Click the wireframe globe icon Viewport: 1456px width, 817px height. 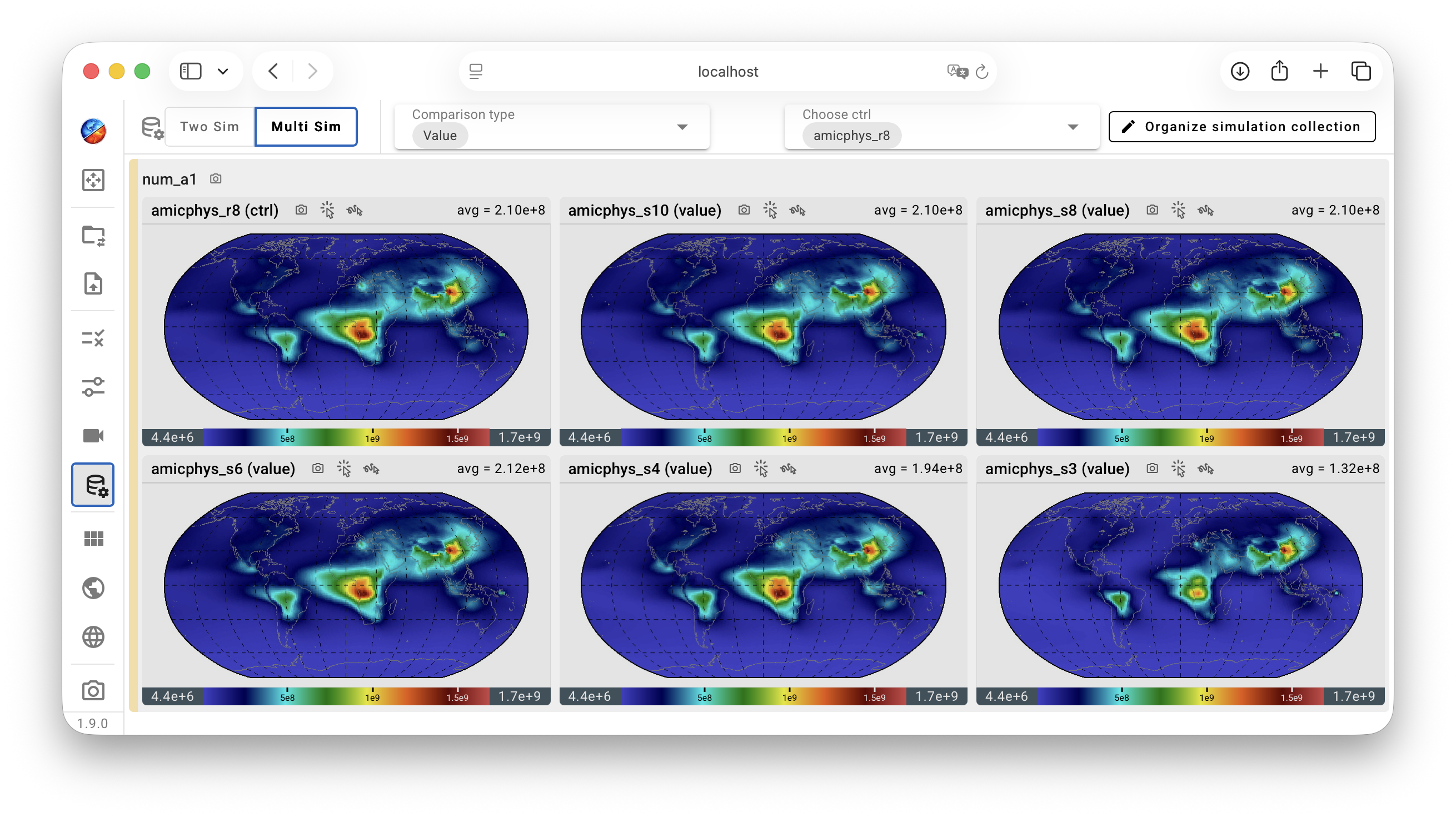coord(93,637)
